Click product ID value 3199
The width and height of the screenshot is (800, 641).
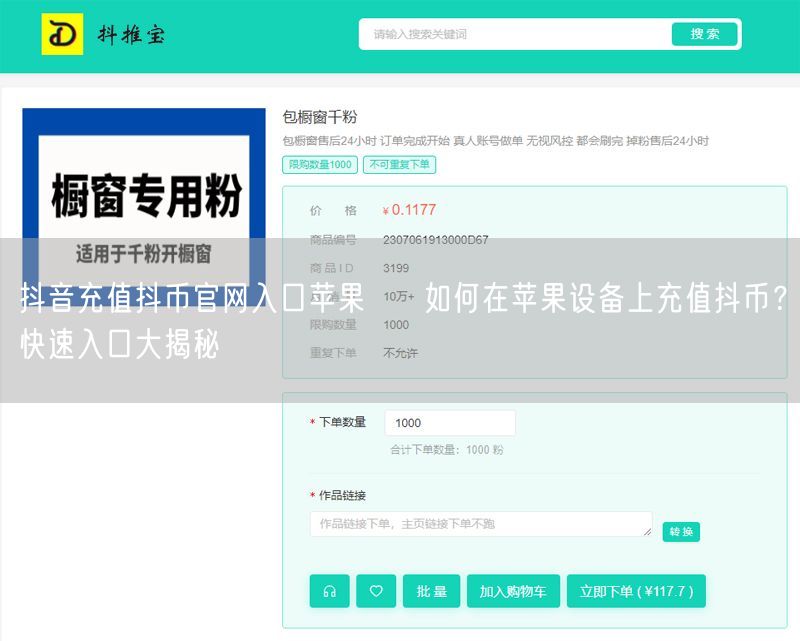pyautogui.click(x=396, y=268)
